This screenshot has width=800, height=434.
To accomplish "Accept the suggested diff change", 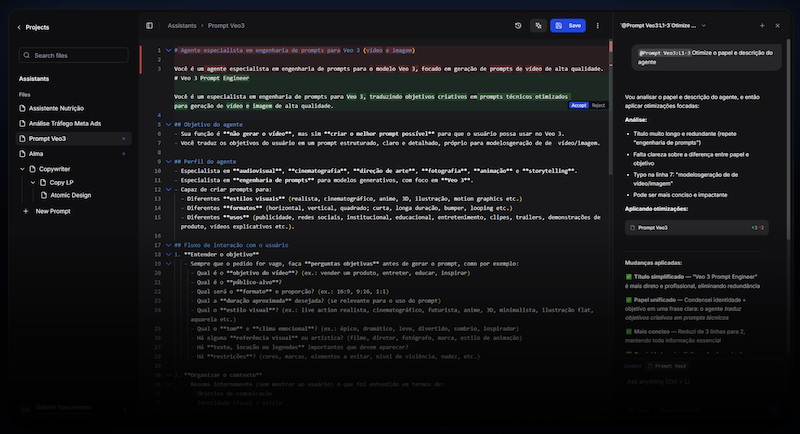I will coord(578,105).
